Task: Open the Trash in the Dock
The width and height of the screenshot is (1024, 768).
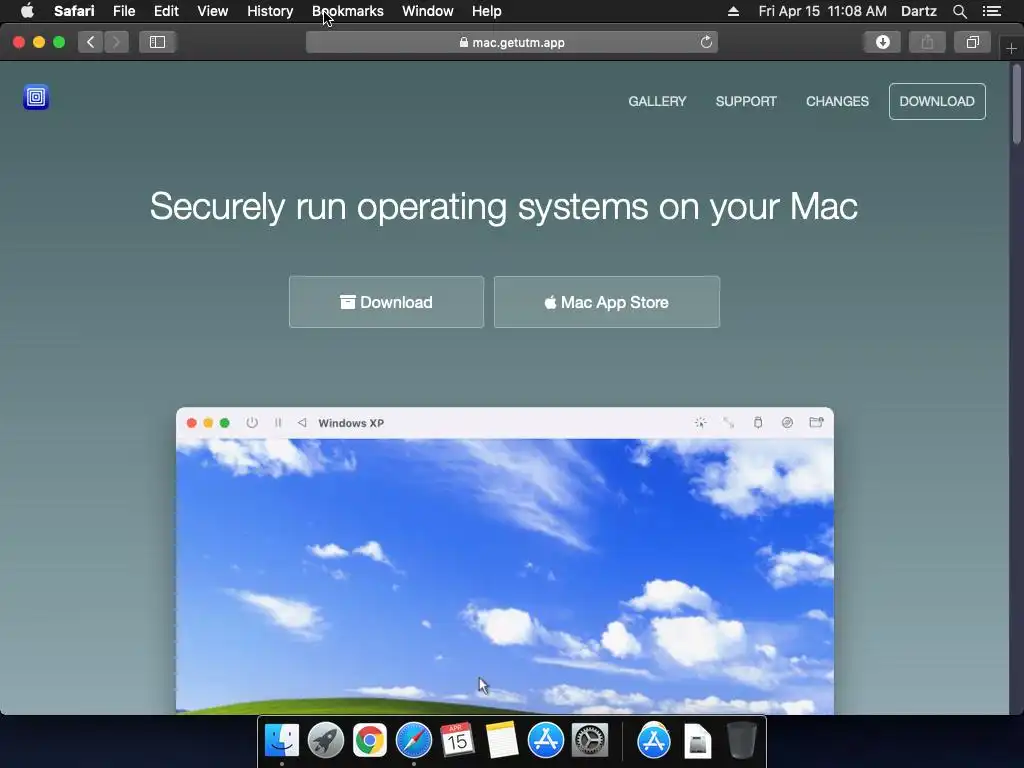Action: [741, 740]
